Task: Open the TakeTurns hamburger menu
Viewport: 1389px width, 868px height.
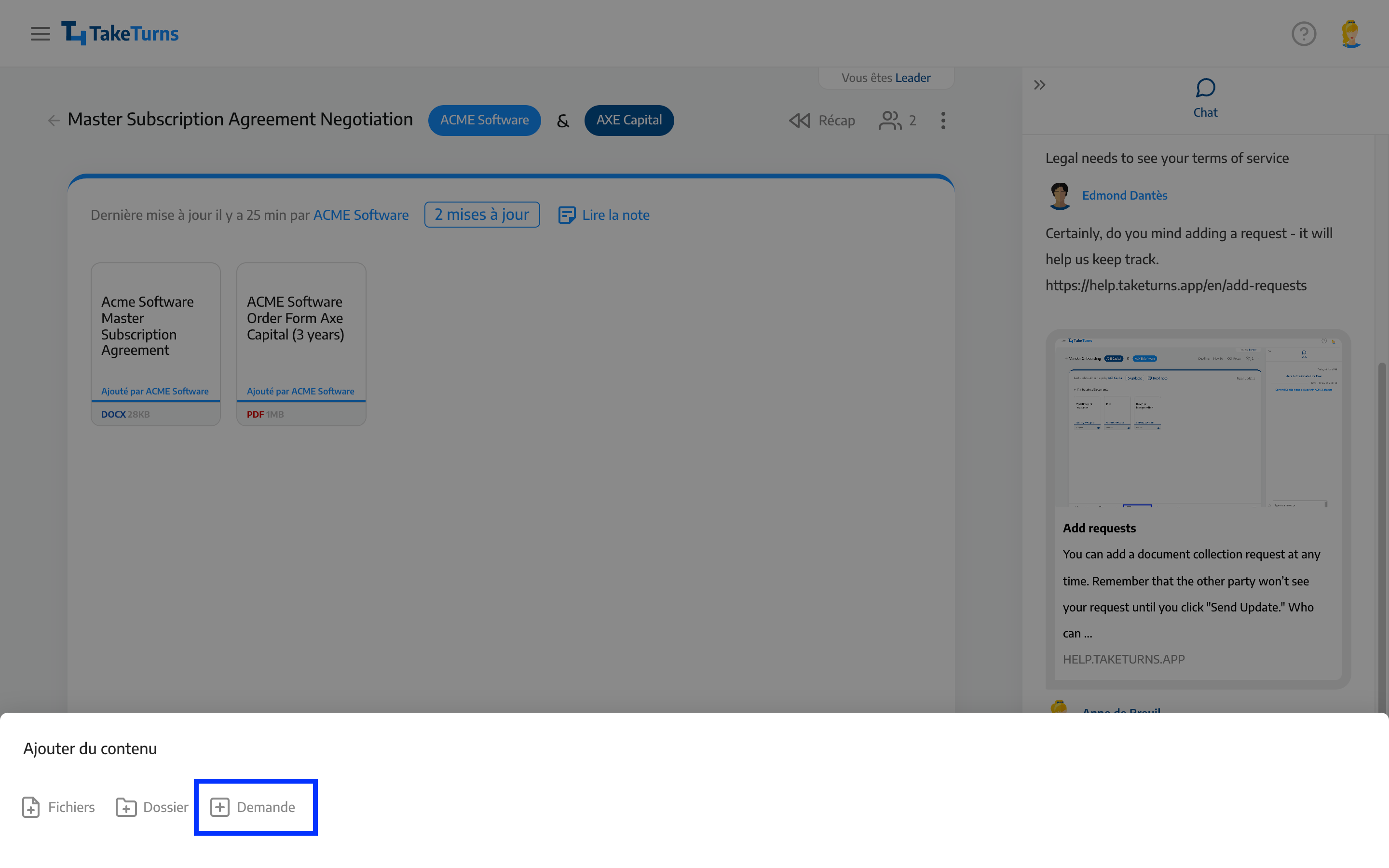Action: tap(40, 33)
